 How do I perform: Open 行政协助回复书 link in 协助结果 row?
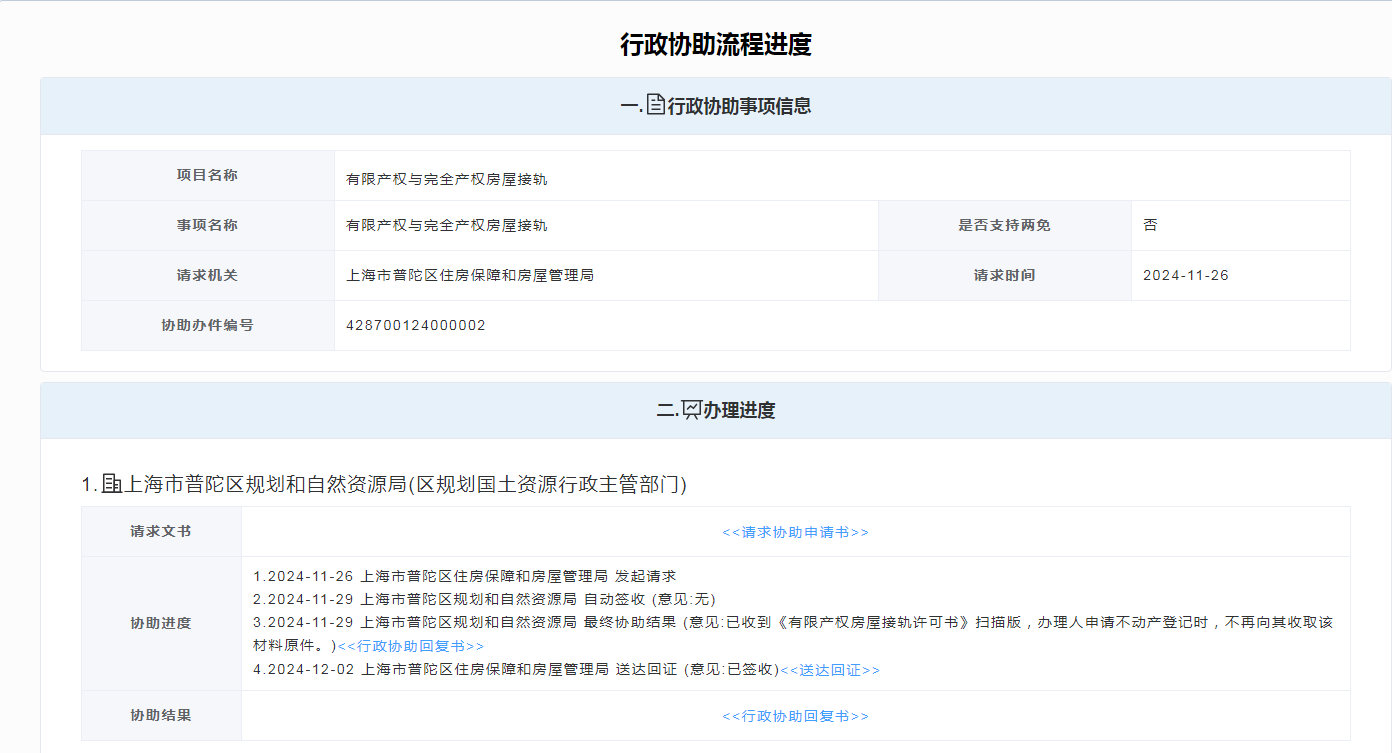click(x=795, y=716)
